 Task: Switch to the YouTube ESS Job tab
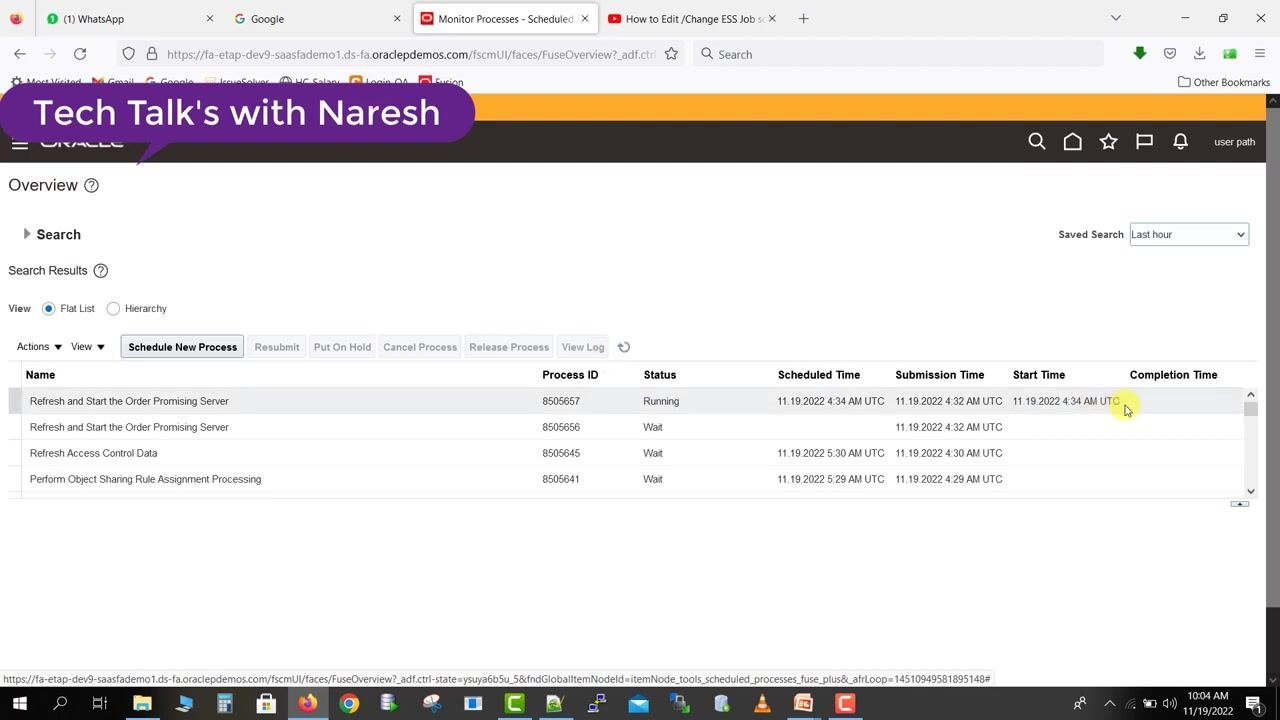[692, 18]
